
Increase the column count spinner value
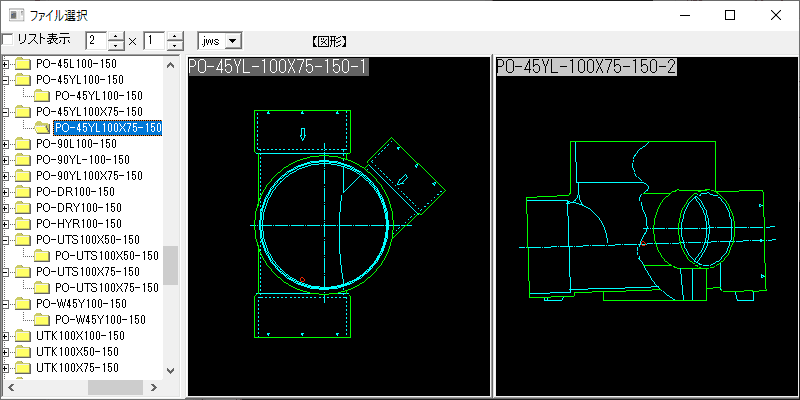[116, 37]
